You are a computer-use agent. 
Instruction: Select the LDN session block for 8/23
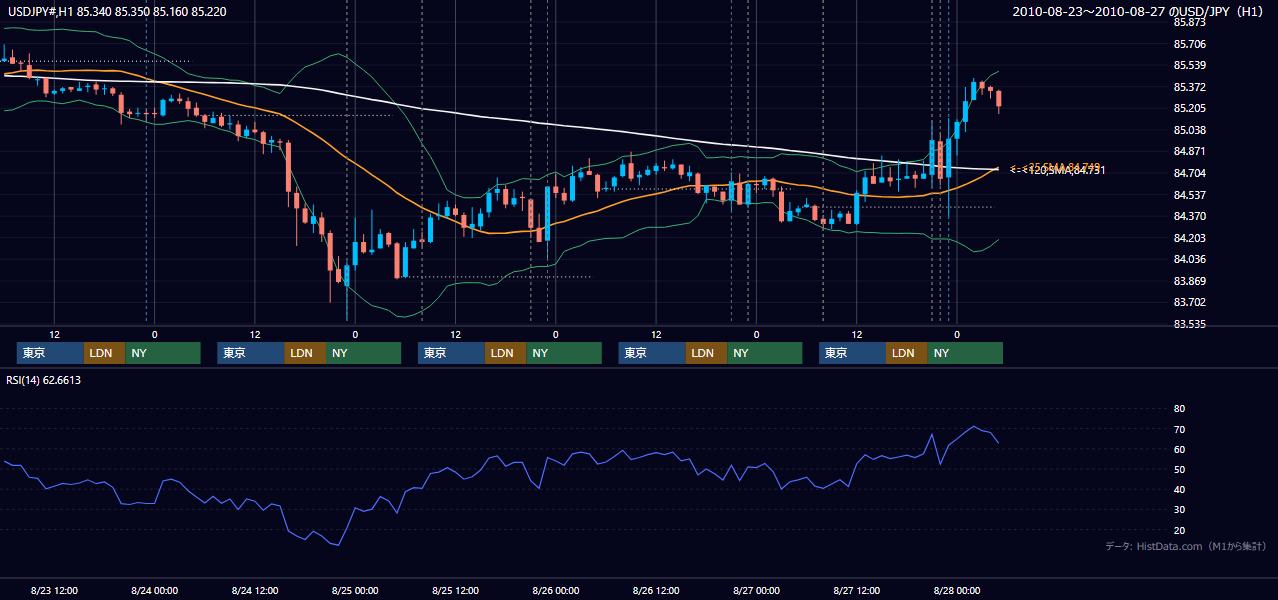pyautogui.click(x=104, y=353)
